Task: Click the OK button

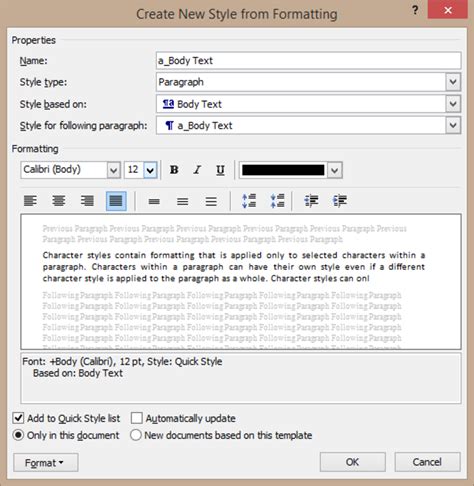Action: 353,462
